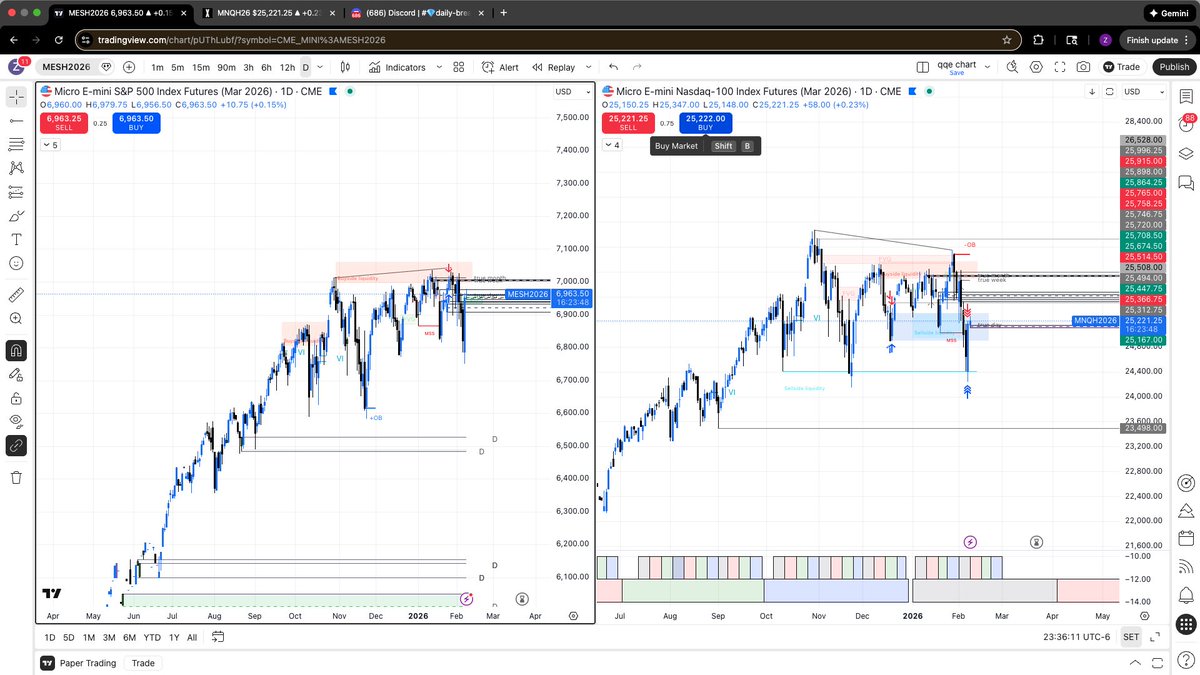
Task: Open the alerts panel with 88 badge
Action: (x=1186, y=125)
